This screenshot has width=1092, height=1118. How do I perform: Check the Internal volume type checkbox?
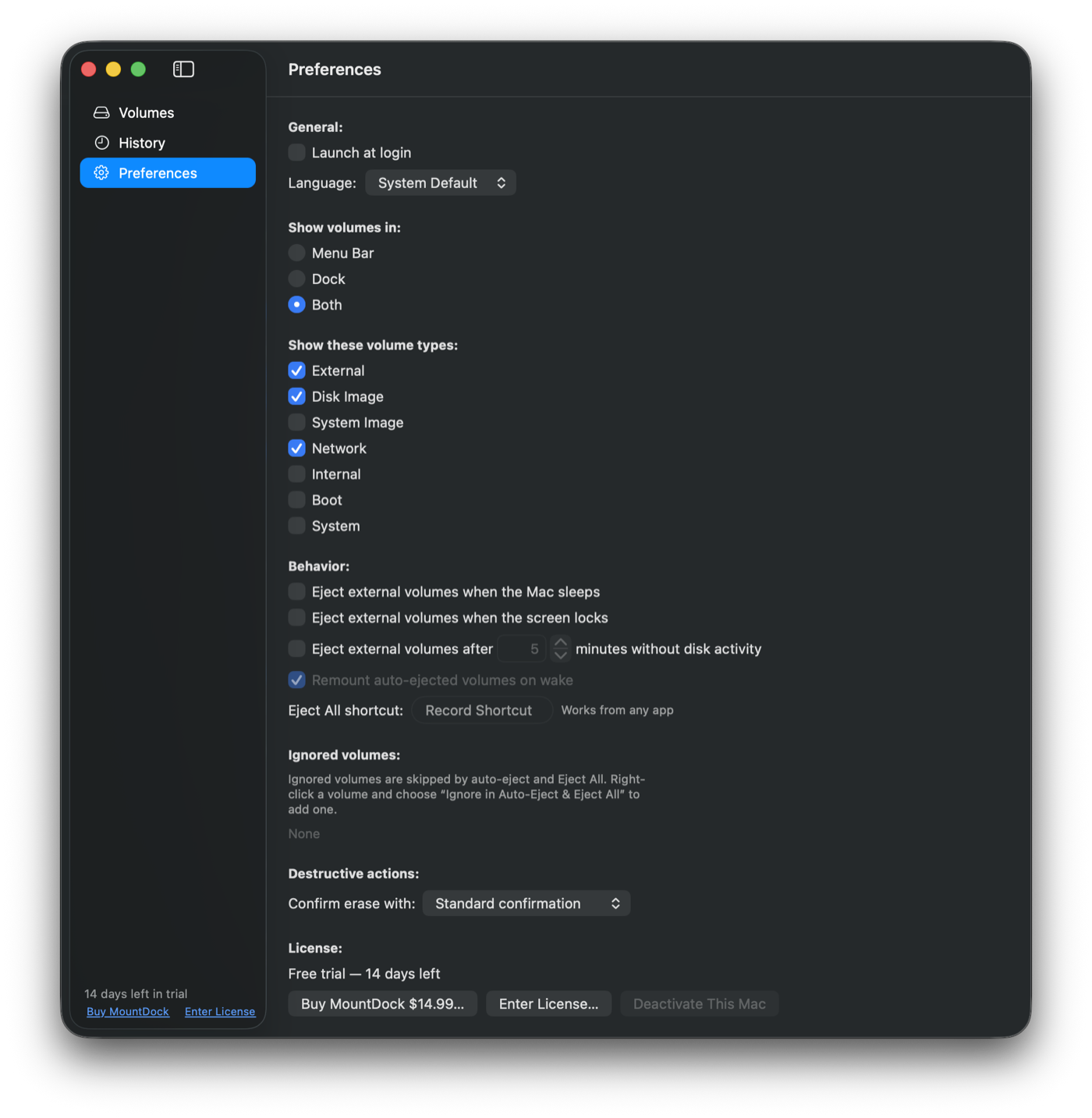point(296,474)
